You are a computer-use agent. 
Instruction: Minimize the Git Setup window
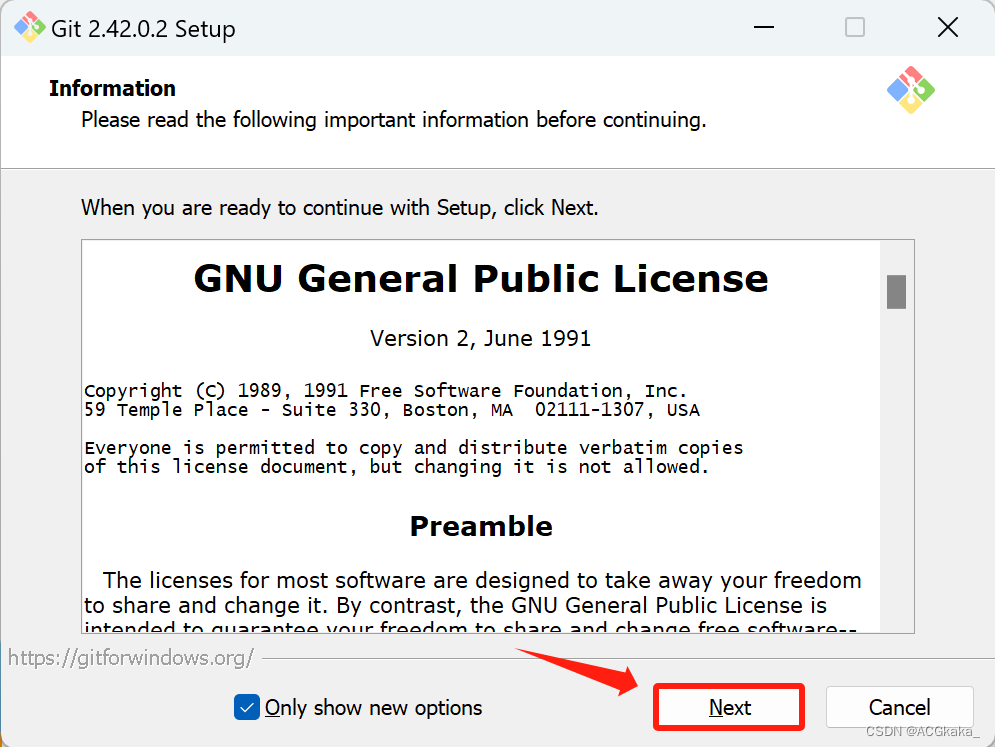click(x=764, y=27)
